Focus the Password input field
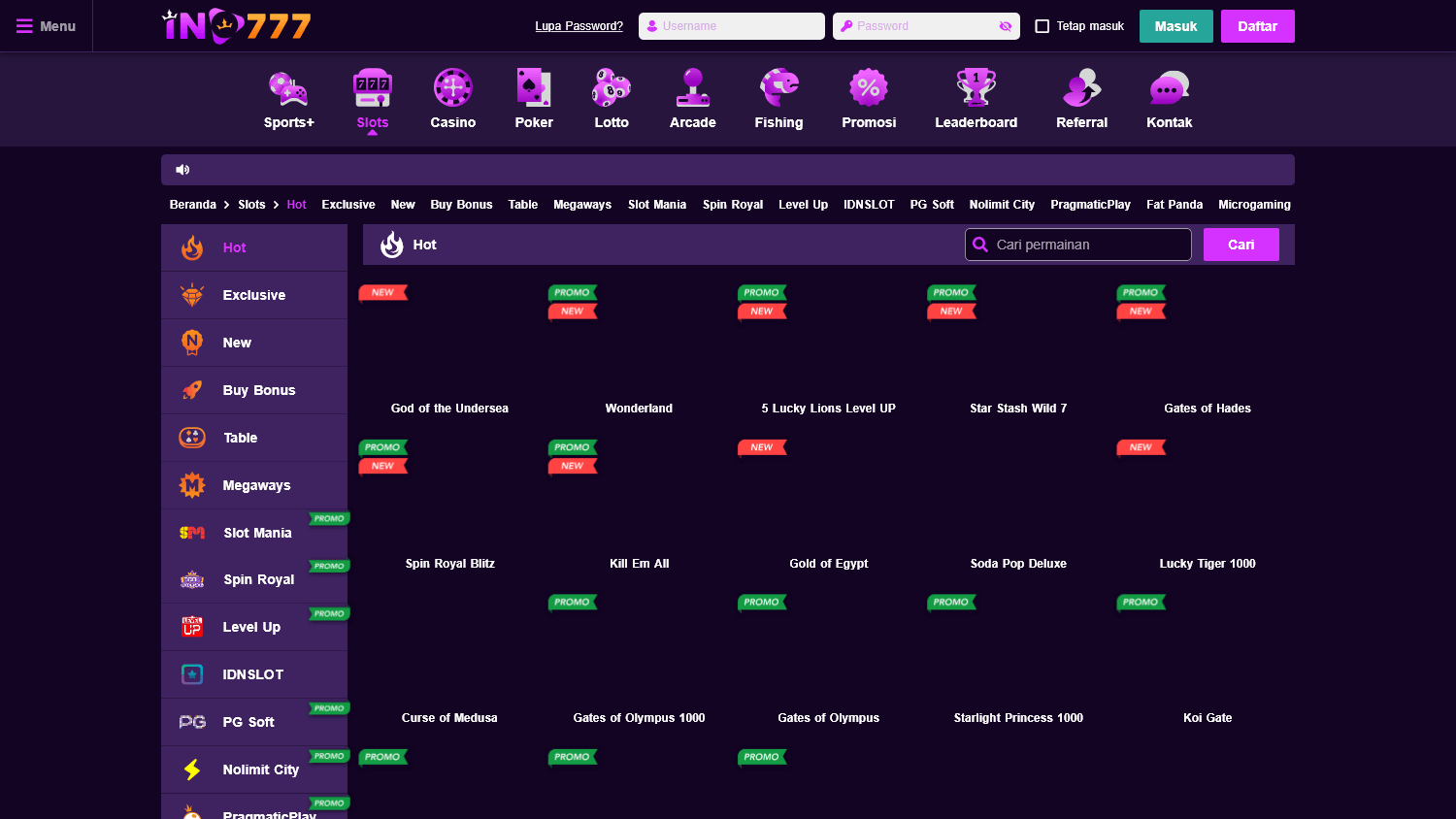The image size is (1456, 819). 926,26
